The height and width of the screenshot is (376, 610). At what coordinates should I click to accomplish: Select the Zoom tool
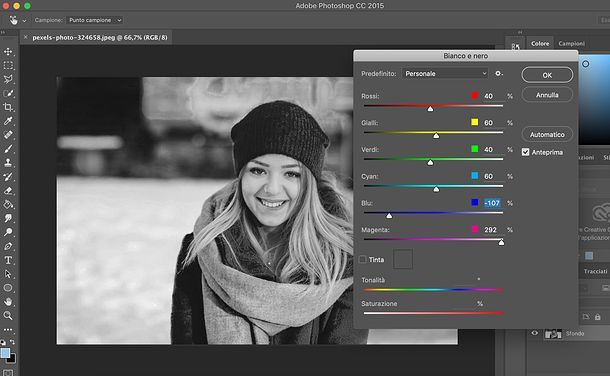pos(8,315)
